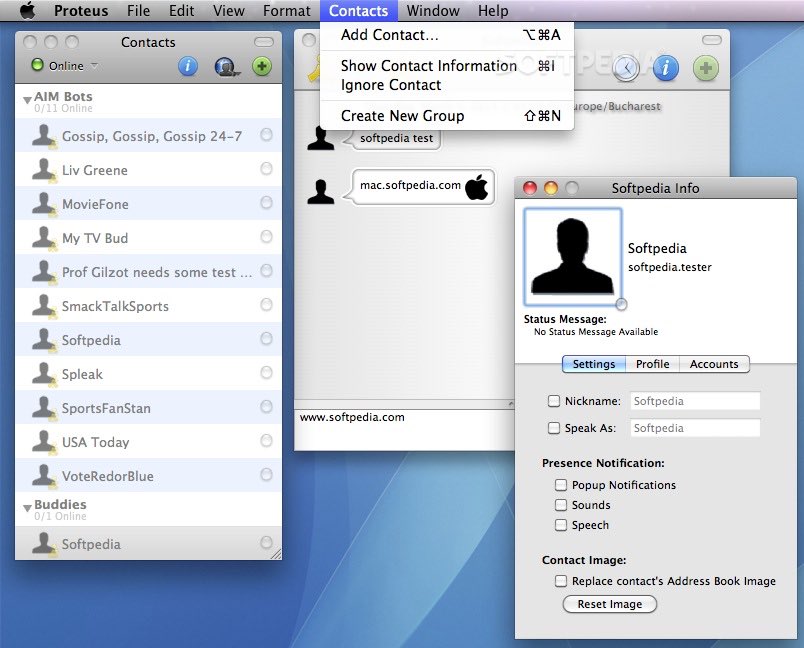804x648 pixels.
Task: Click MovieFone avatar icon
Action: (44, 204)
